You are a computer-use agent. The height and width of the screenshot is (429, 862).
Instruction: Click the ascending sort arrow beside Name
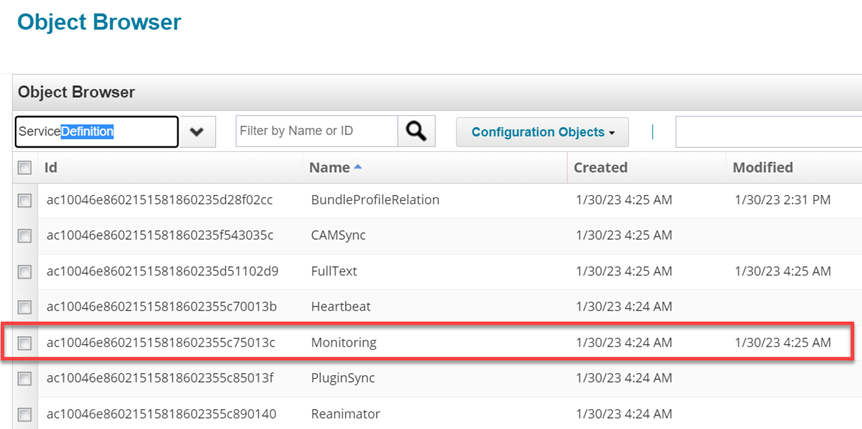click(358, 167)
